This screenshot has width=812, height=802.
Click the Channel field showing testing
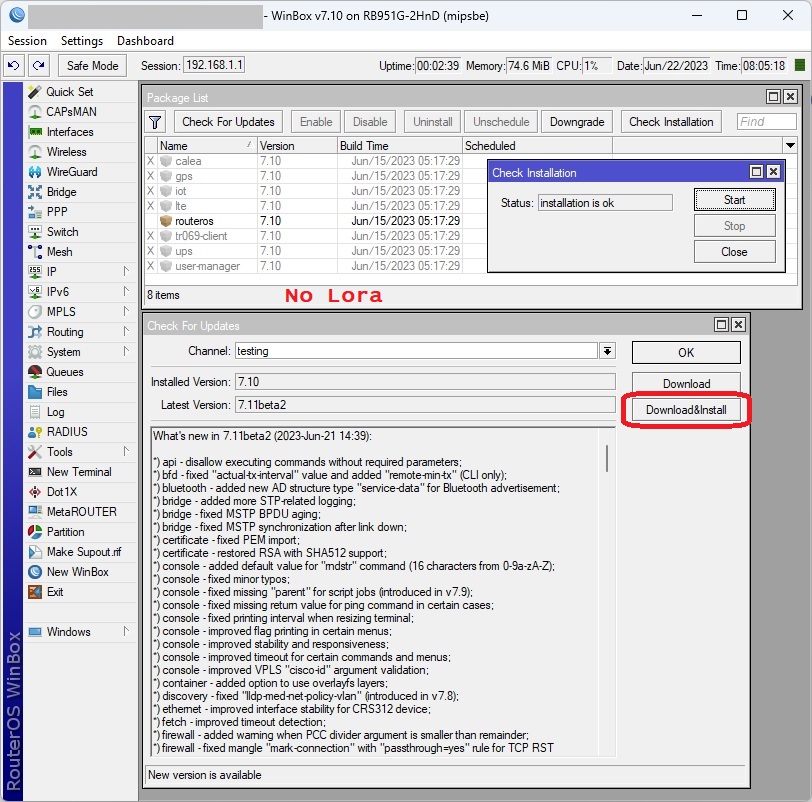click(x=416, y=351)
